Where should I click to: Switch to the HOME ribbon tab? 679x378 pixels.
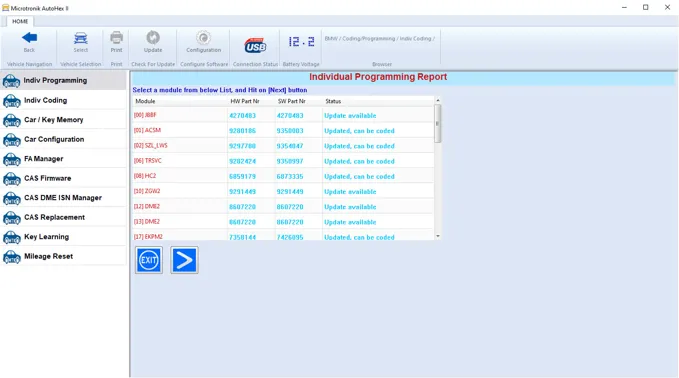coord(20,21)
